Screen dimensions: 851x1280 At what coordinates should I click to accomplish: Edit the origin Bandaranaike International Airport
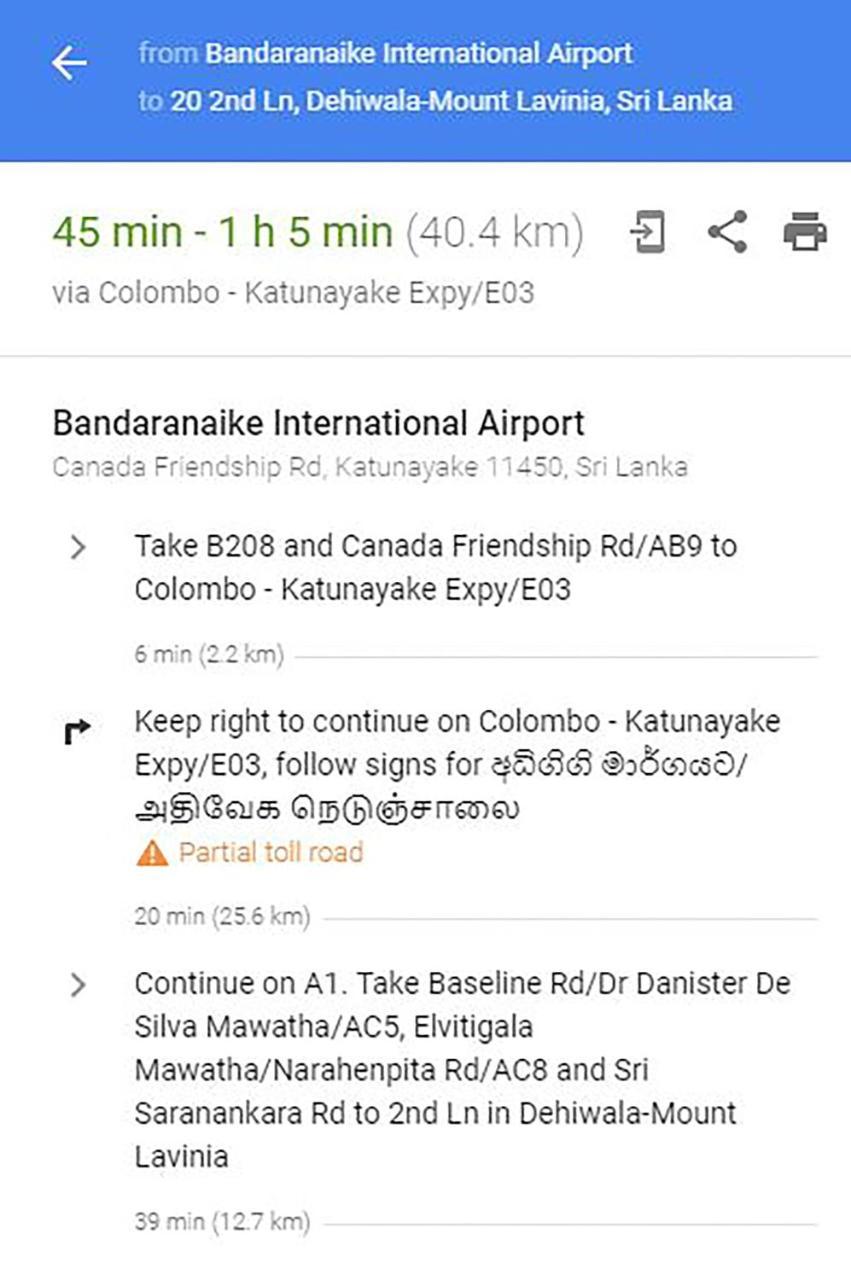(x=419, y=54)
